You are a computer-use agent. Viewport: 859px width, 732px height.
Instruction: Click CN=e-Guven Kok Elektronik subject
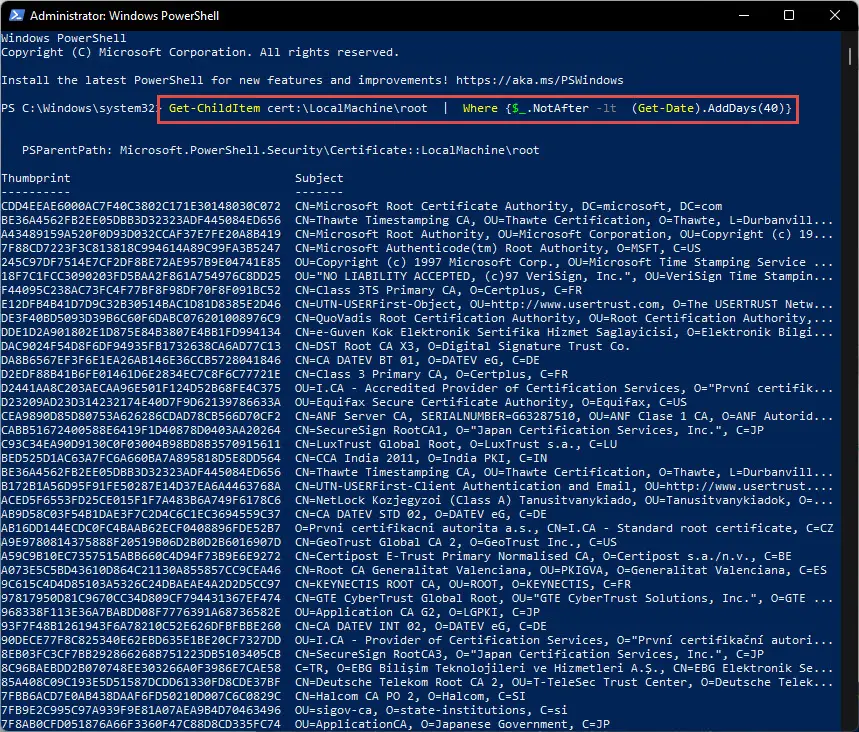point(564,332)
